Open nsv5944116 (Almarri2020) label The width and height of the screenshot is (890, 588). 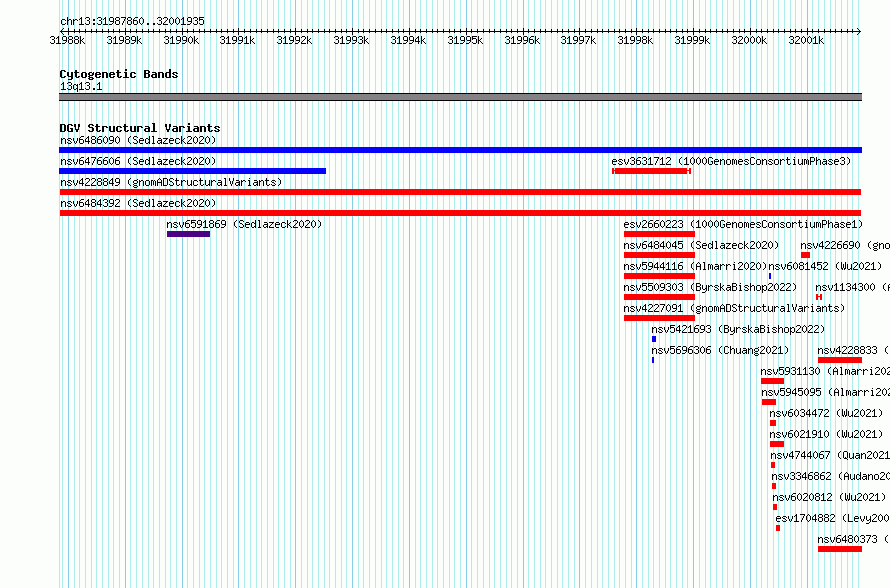click(695, 266)
